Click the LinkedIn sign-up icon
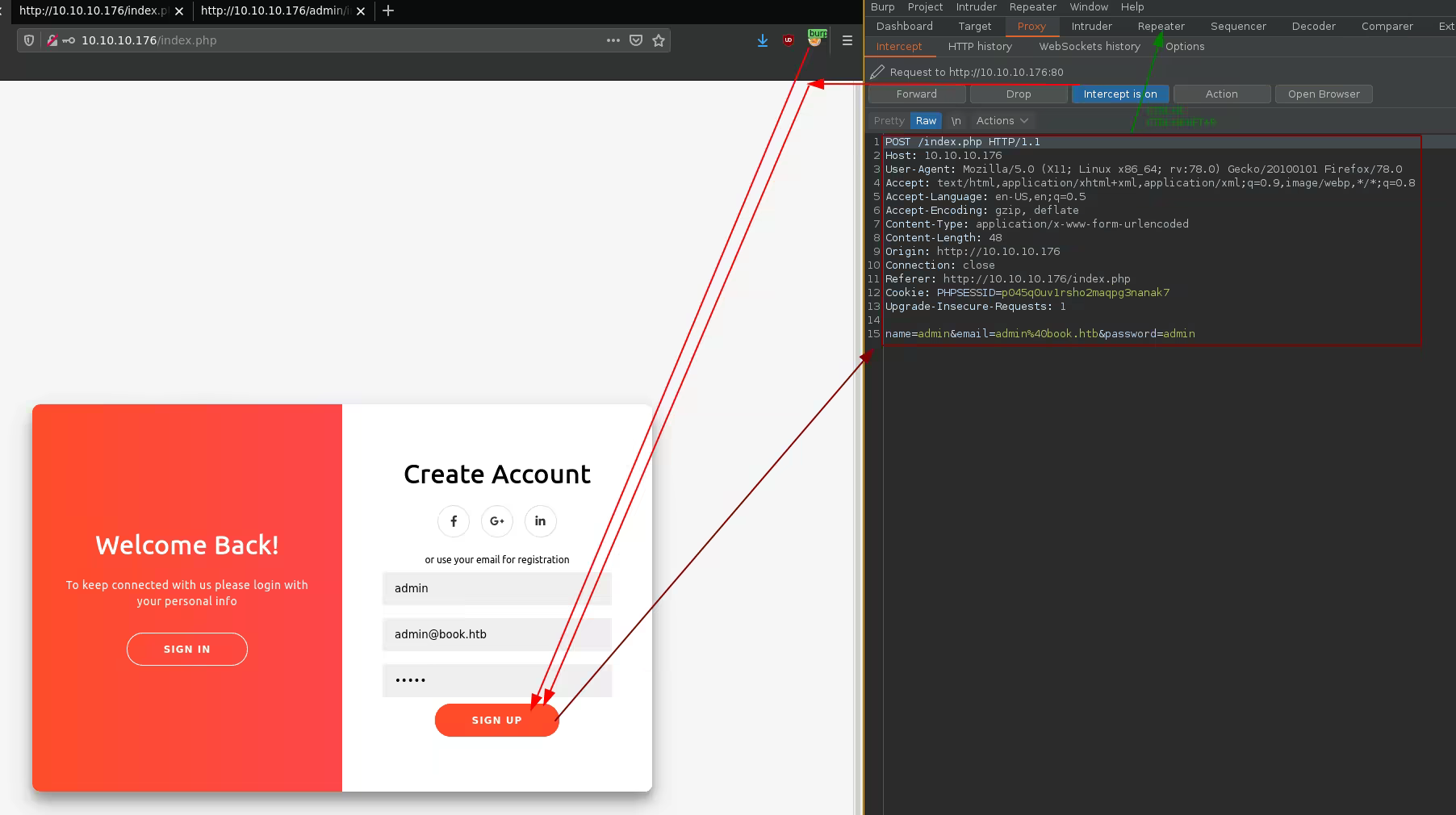The height and width of the screenshot is (815, 1456). [541, 521]
